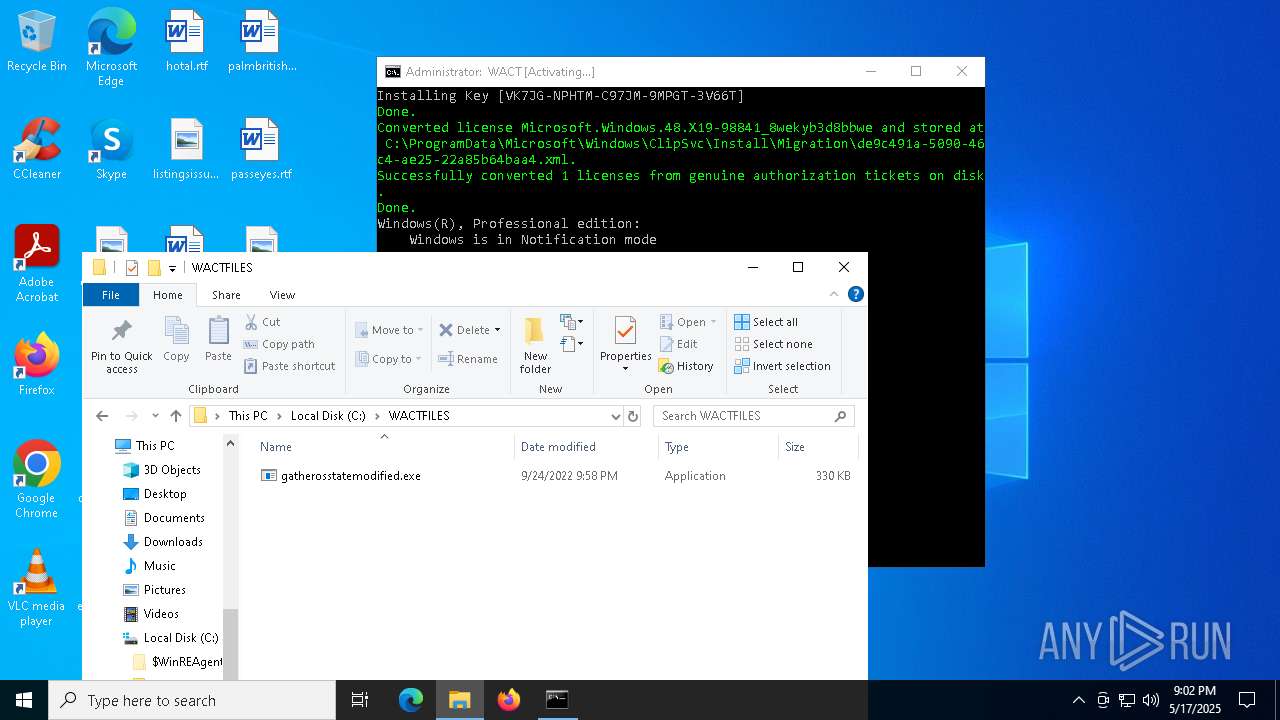Go back with the Explorer Back arrow
The width and height of the screenshot is (1280, 720).
pyautogui.click(x=102, y=416)
